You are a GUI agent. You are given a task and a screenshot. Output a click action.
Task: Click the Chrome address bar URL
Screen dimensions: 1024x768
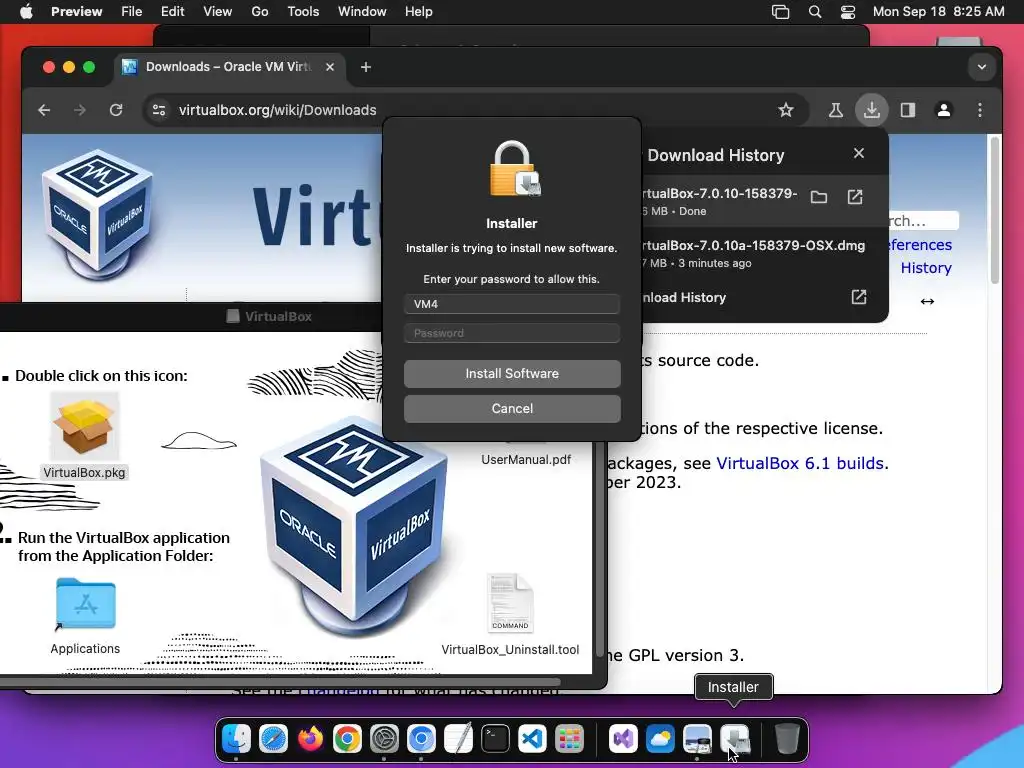click(x=278, y=110)
